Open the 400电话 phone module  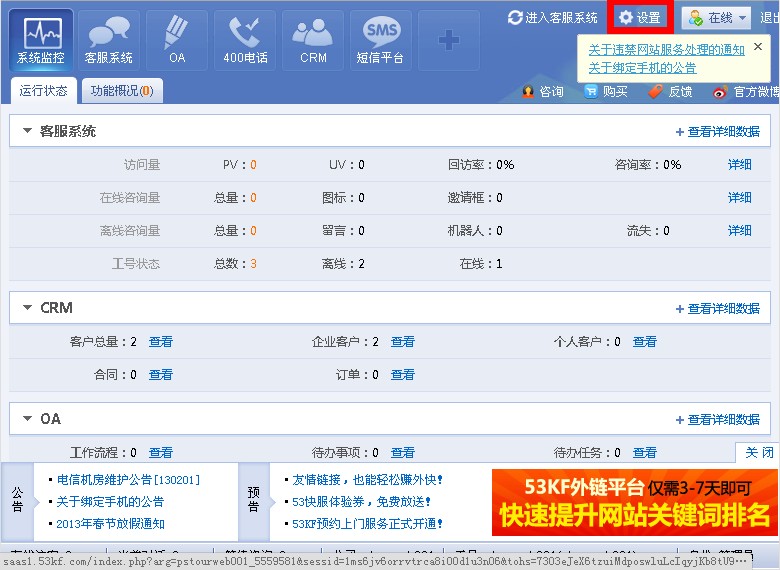point(245,41)
